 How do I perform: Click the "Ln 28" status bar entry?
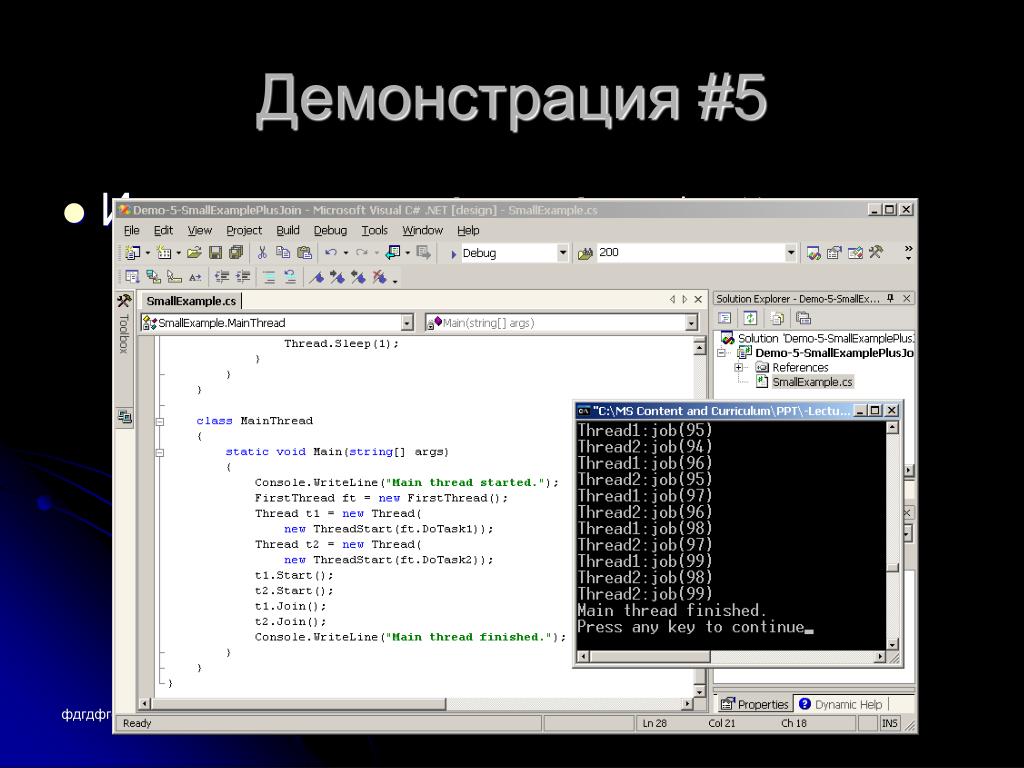pos(654,723)
